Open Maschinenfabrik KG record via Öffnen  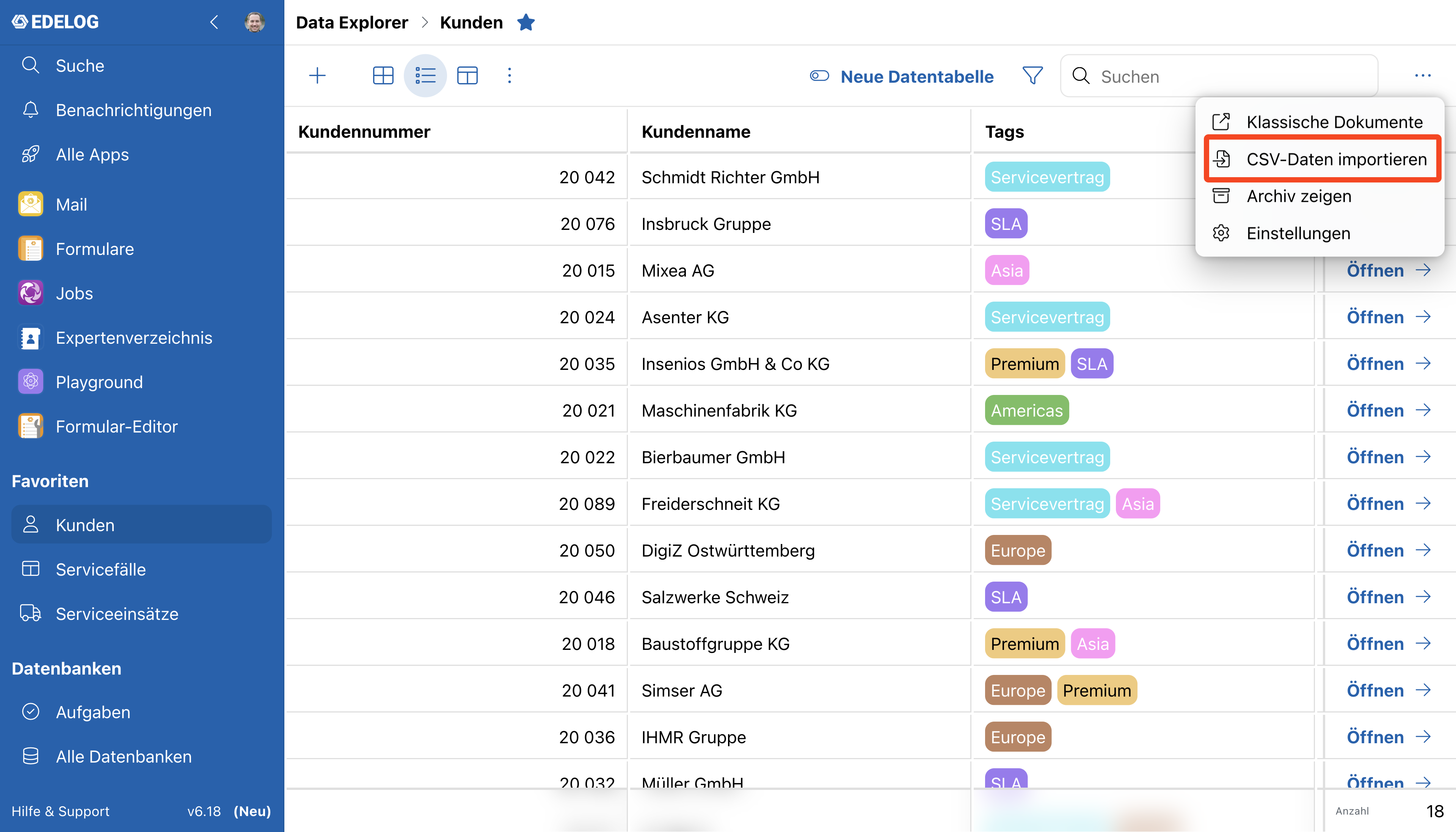1389,410
